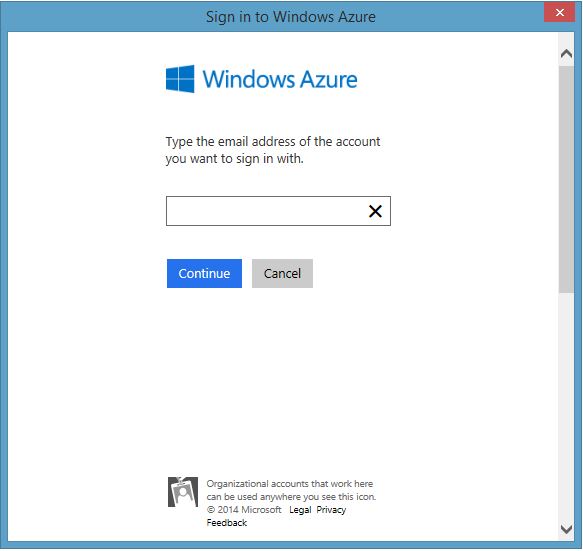583x551 pixels.
Task: Click the Cancel button
Action: [x=282, y=273]
